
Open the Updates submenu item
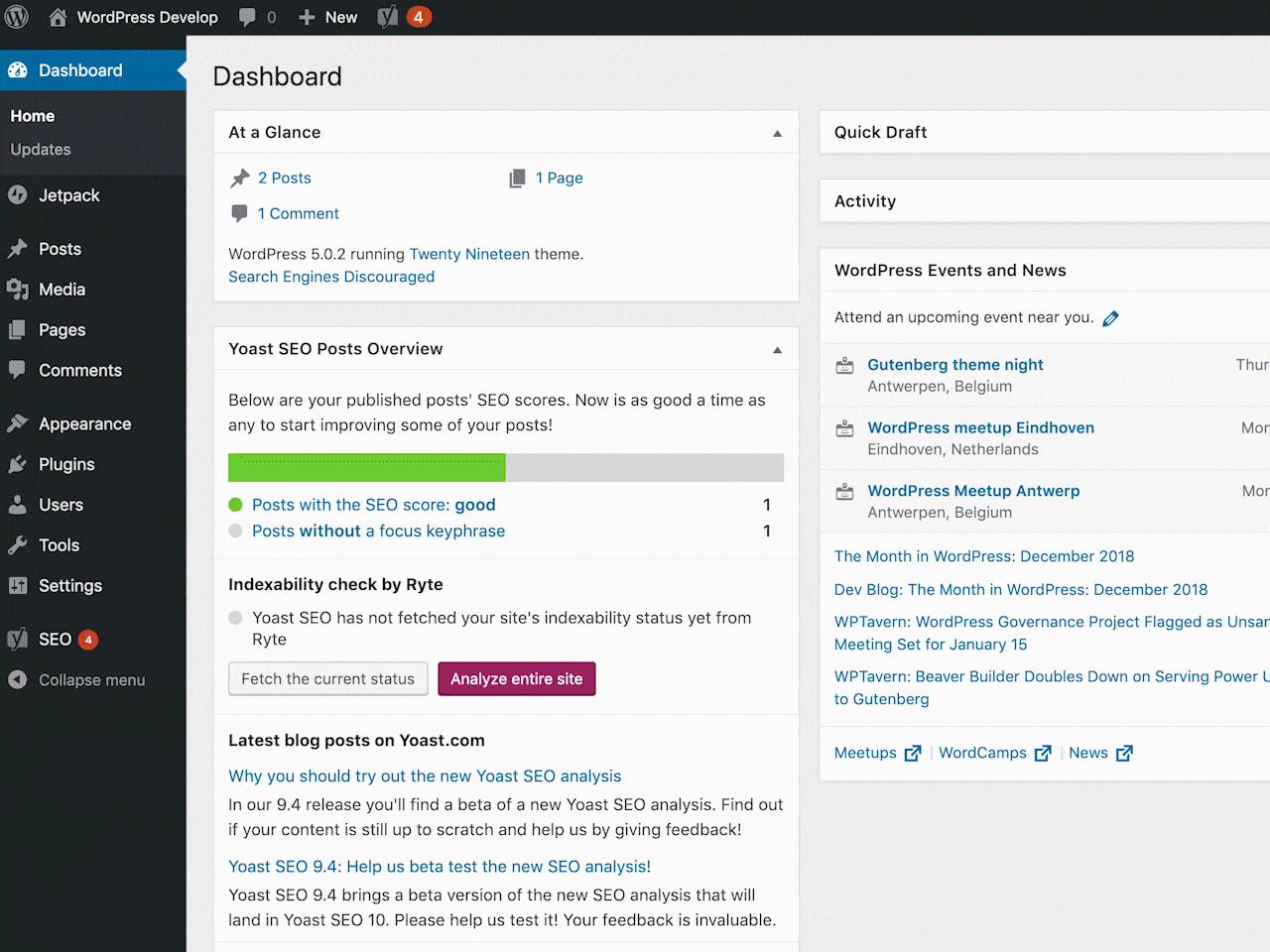(41, 150)
